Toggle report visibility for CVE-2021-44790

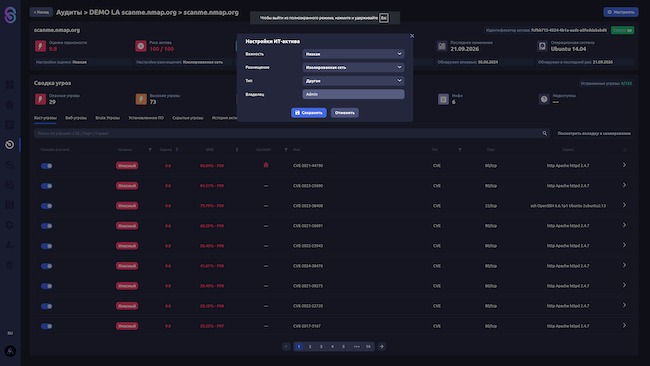click(46, 166)
